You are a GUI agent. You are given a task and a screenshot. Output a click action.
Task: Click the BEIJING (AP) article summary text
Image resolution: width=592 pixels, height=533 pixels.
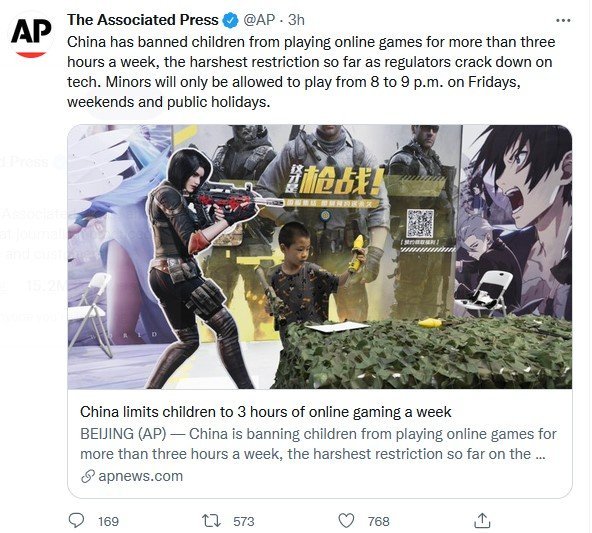(x=318, y=444)
